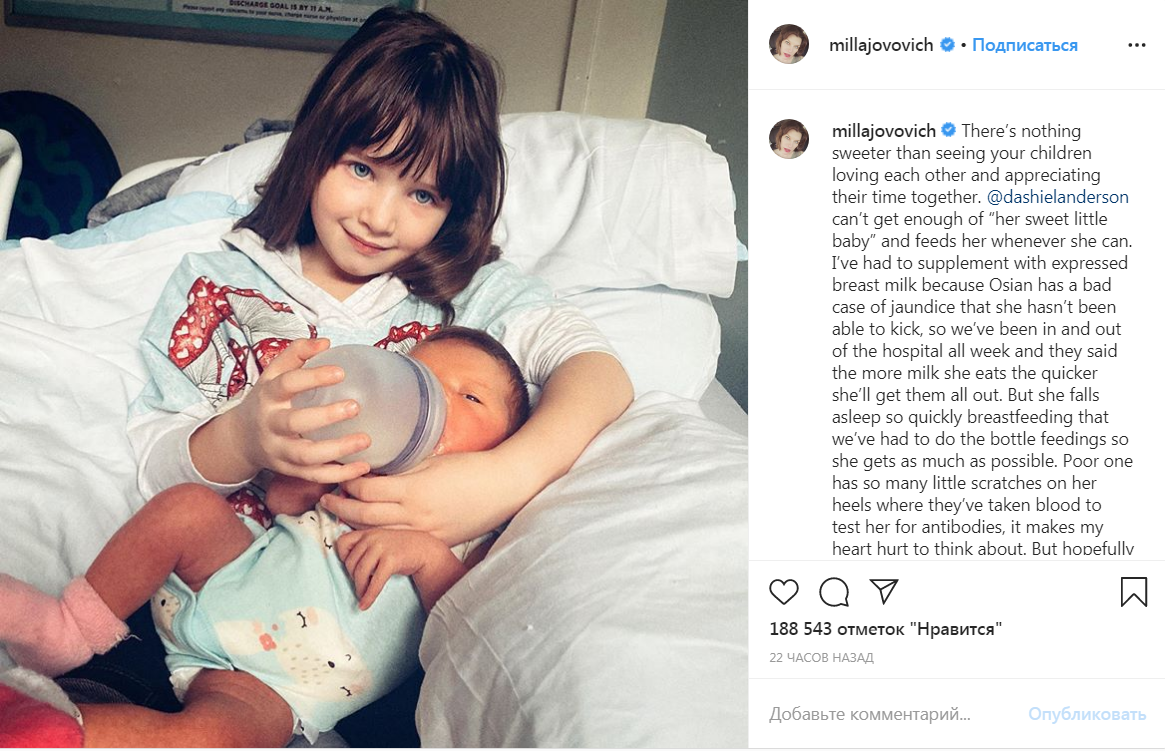Open millajovovich avatar beside the caption
The height and width of the screenshot is (751, 1165).
pos(788,139)
